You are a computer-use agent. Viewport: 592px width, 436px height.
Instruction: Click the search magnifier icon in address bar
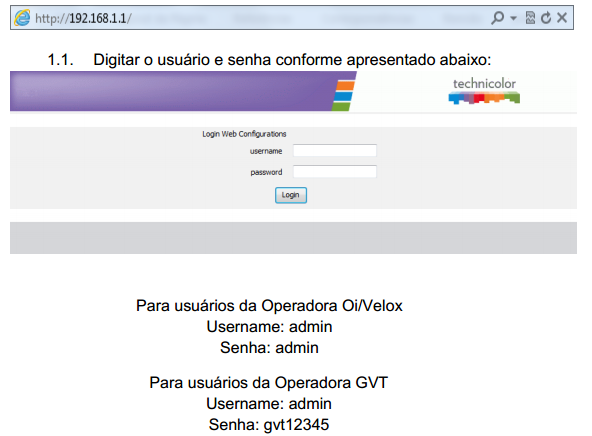point(497,17)
